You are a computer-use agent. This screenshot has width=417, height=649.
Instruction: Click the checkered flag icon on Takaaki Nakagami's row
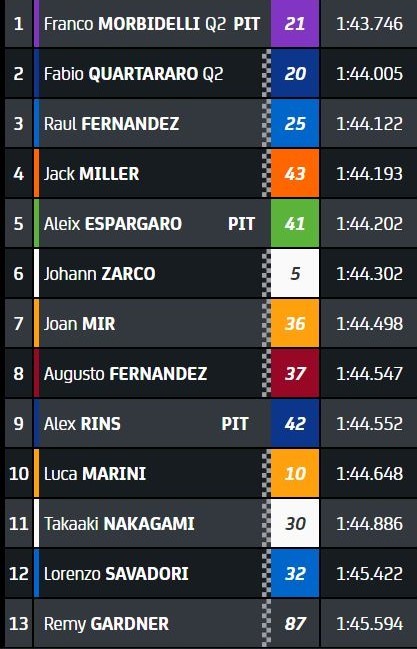(267, 524)
